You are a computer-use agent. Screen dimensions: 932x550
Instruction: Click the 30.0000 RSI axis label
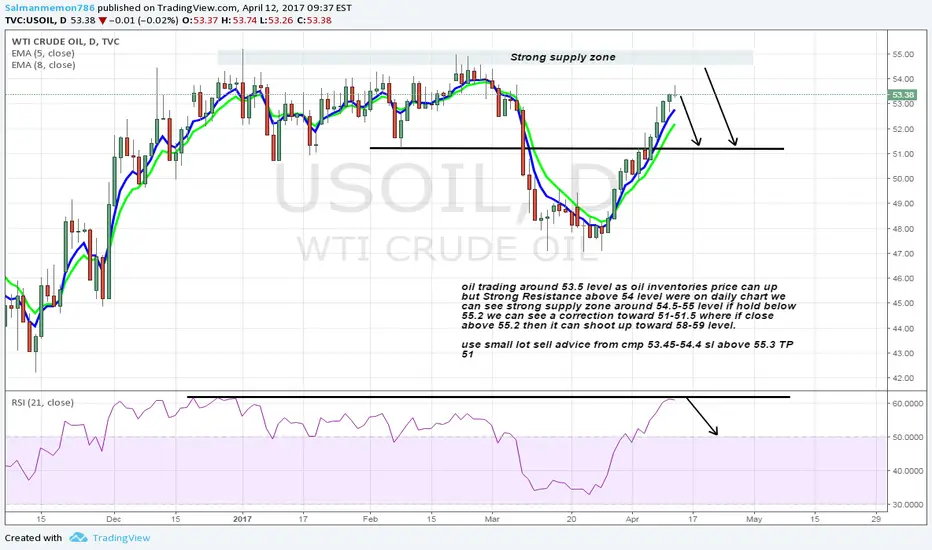[x=907, y=505]
